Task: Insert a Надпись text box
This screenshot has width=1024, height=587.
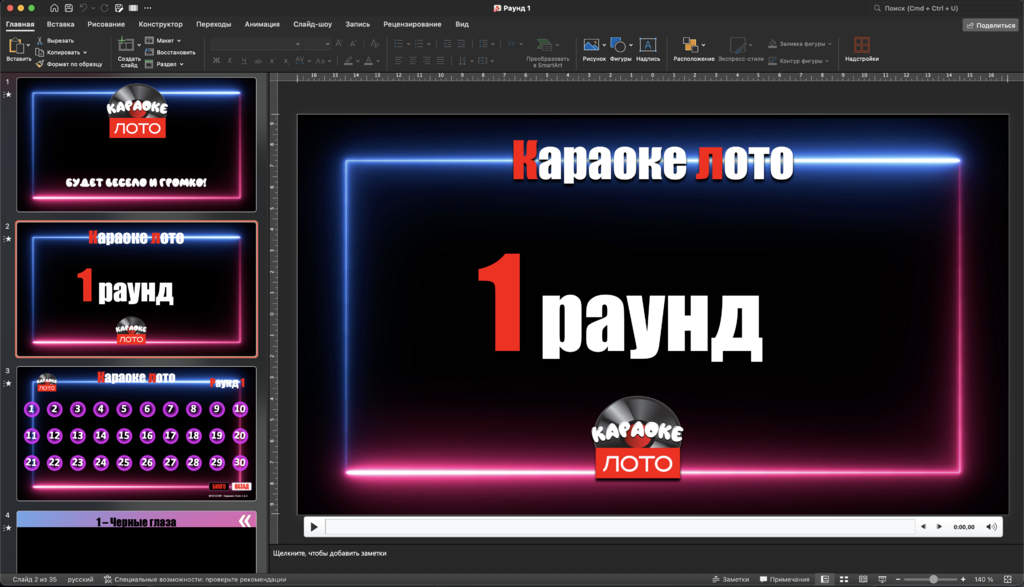Action: 647,45
